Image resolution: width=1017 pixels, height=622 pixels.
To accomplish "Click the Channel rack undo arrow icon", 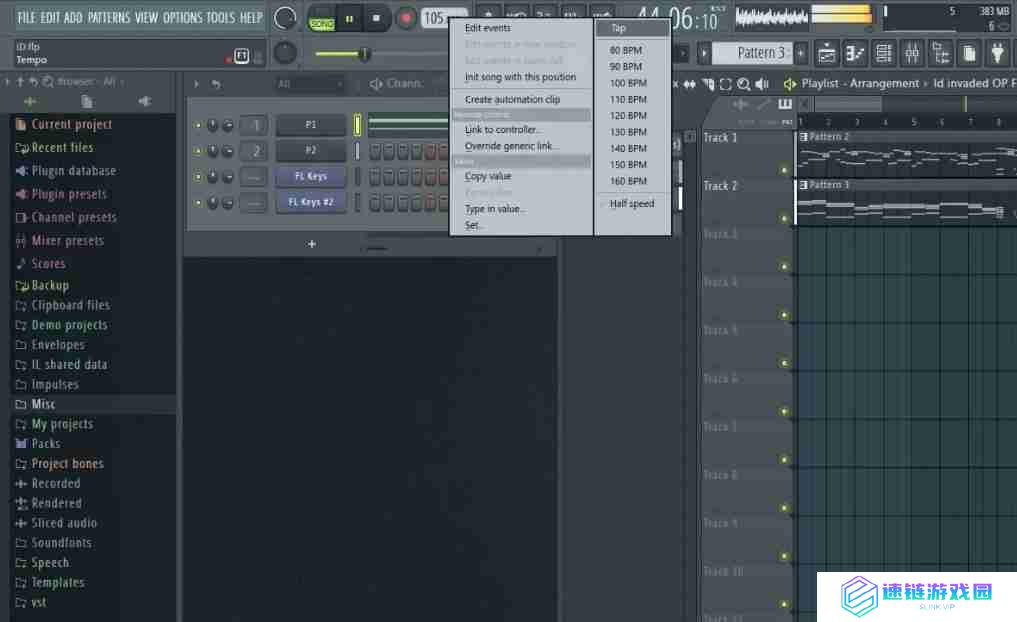I will [x=216, y=84].
